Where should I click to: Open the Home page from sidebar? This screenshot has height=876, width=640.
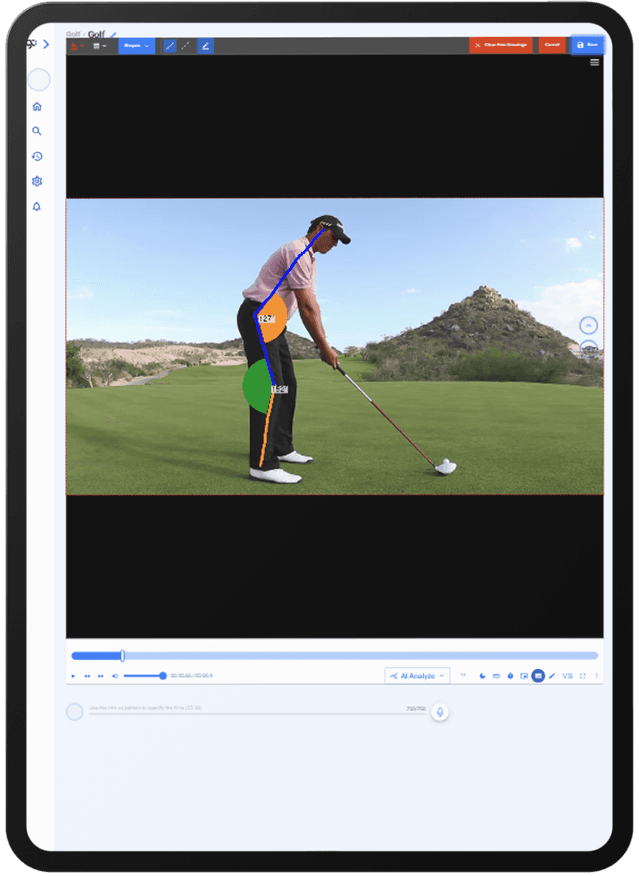[37, 107]
